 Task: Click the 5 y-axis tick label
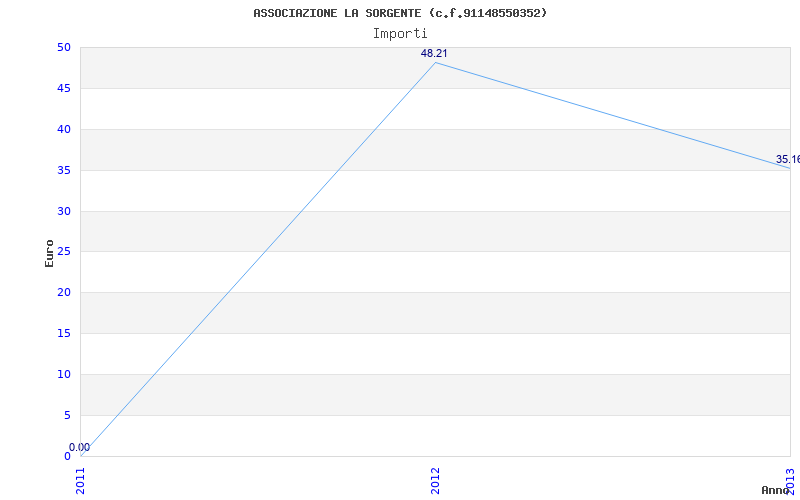point(67,415)
